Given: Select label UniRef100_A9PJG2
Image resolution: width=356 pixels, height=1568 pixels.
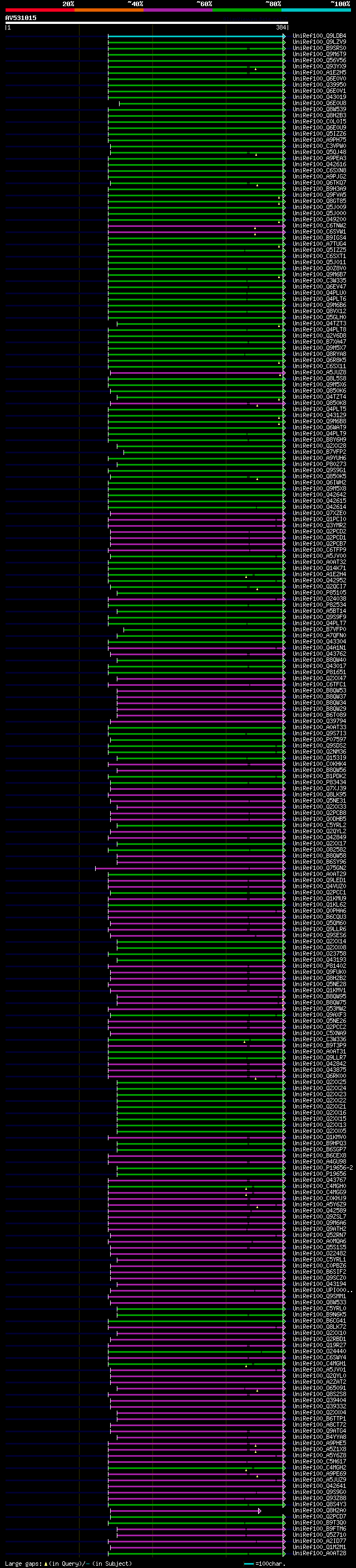Looking at the screenshot, I should click(319, 176).
